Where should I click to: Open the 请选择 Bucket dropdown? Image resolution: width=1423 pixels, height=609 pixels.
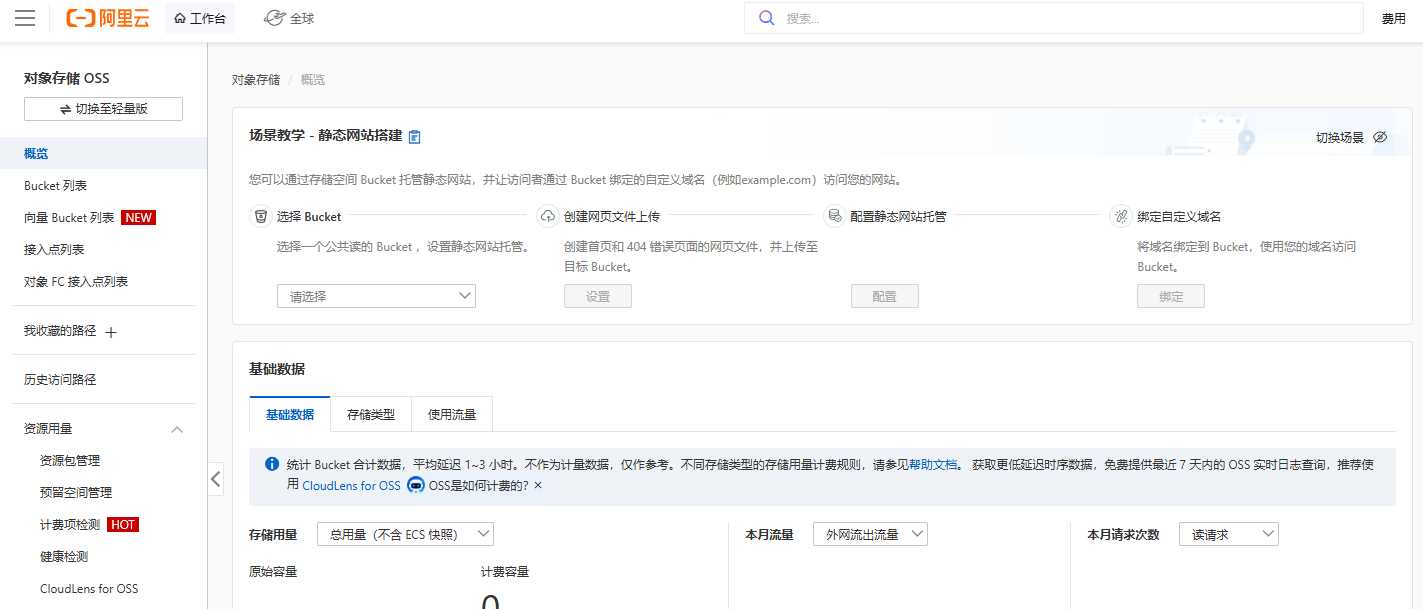tap(376, 295)
